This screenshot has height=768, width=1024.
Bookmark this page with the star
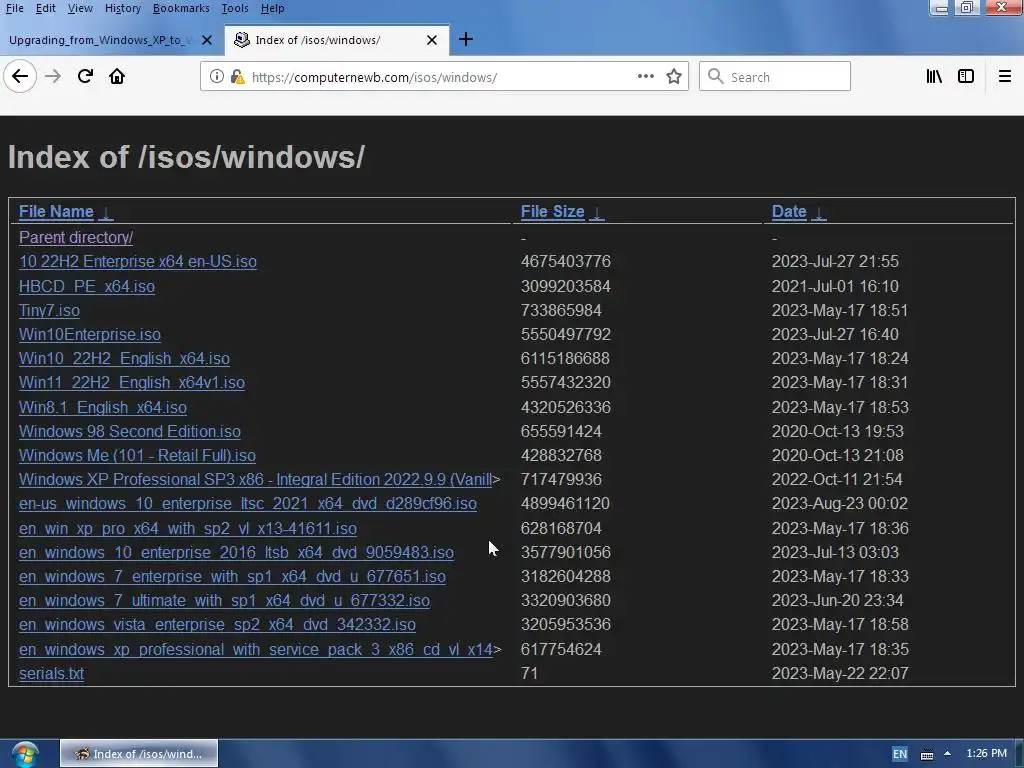pyautogui.click(x=674, y=76)
